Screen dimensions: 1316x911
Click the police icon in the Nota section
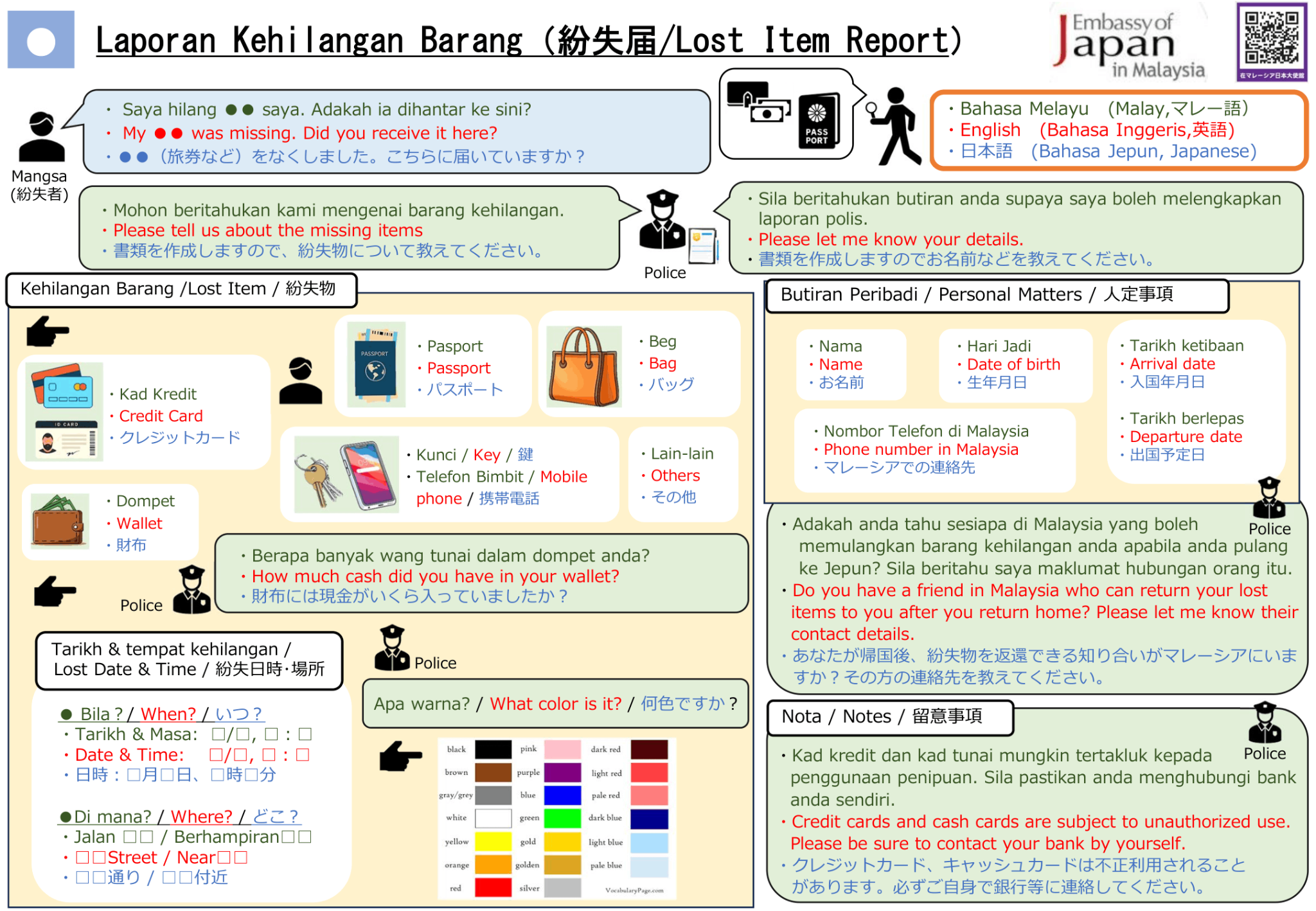click(x=1264, y=722)
